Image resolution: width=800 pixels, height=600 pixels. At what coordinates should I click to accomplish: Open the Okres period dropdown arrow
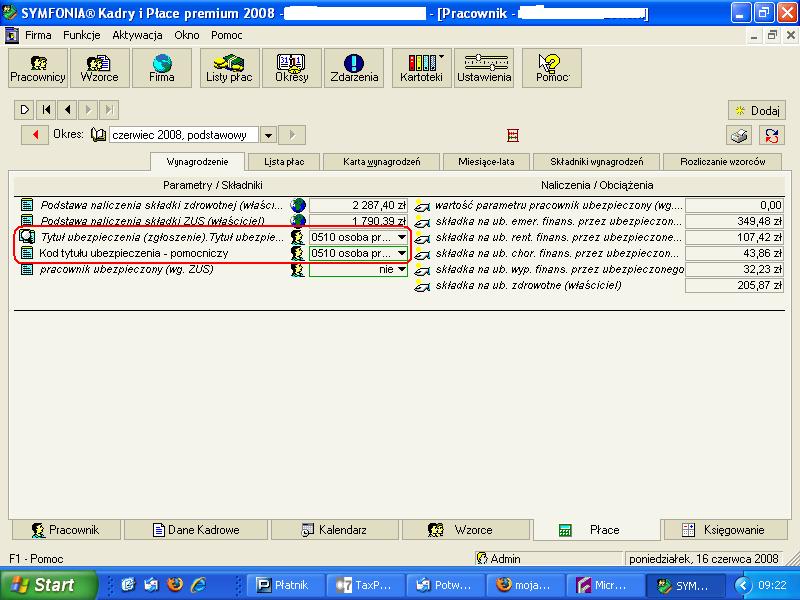[268, 135]
